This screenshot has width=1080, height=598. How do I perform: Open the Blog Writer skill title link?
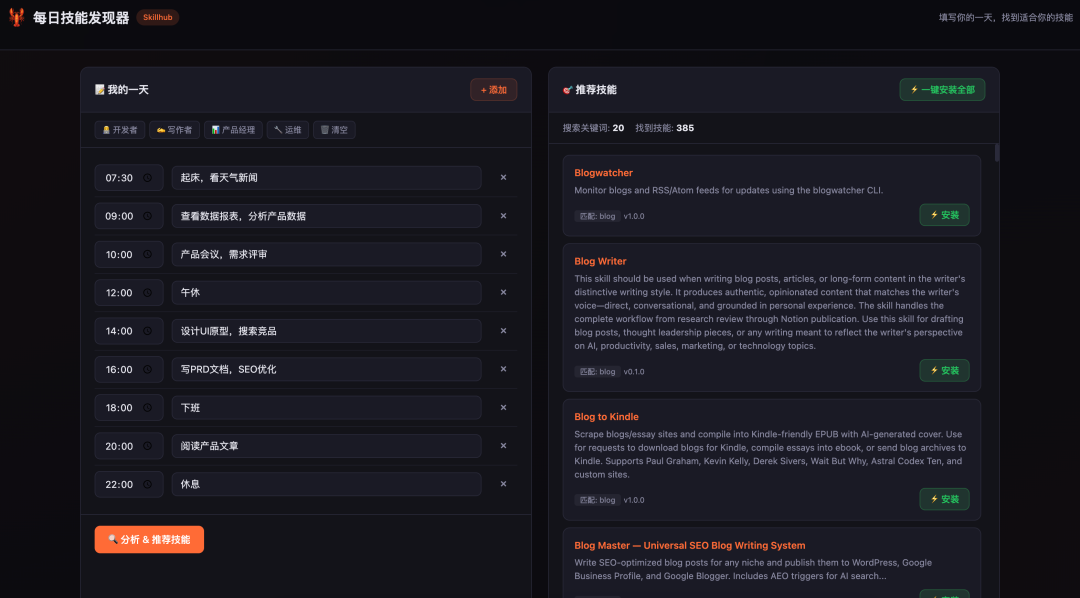point(600,261)
